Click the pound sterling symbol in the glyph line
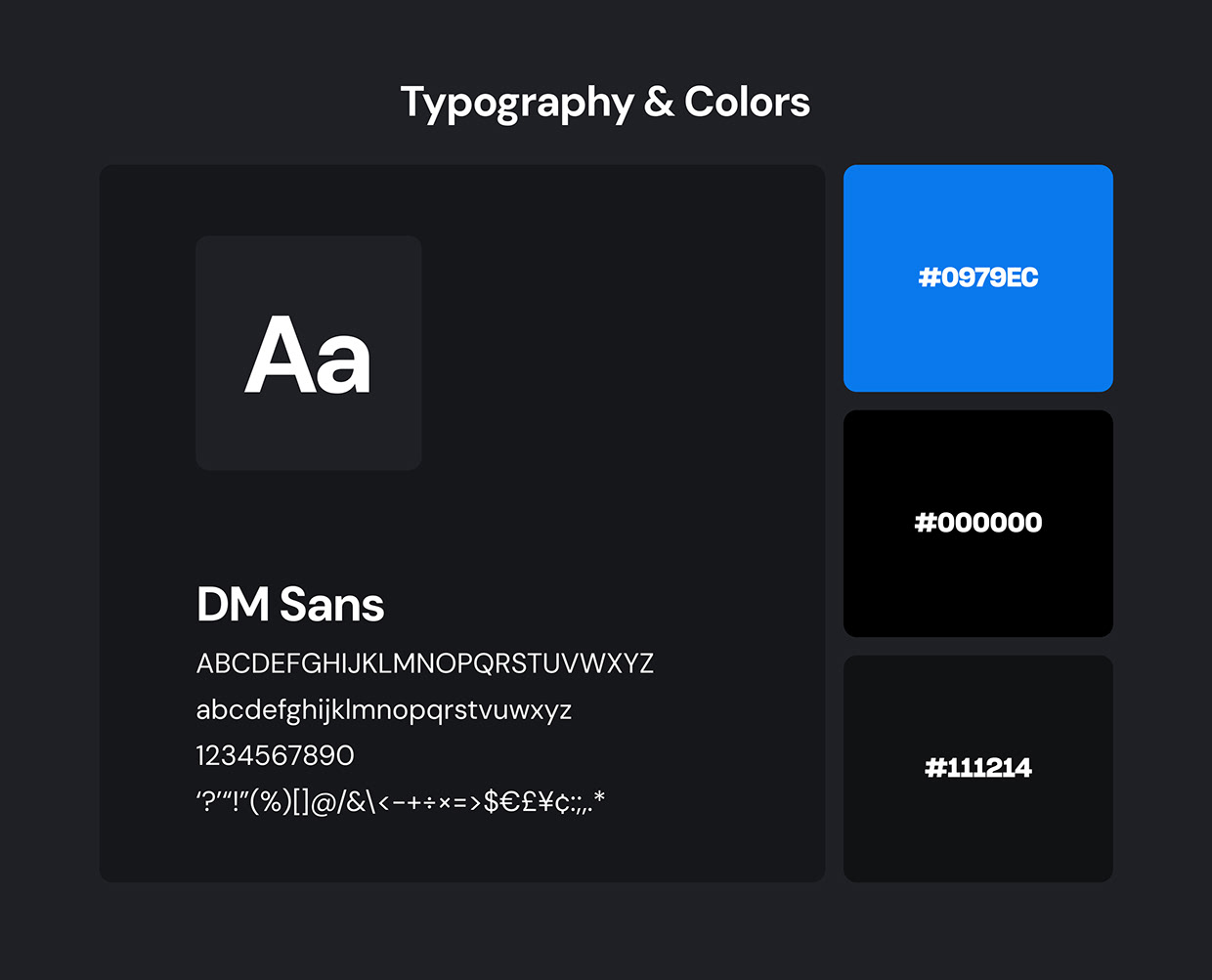This screenshot has height=980, width=1212. click(x=528, y=802)
